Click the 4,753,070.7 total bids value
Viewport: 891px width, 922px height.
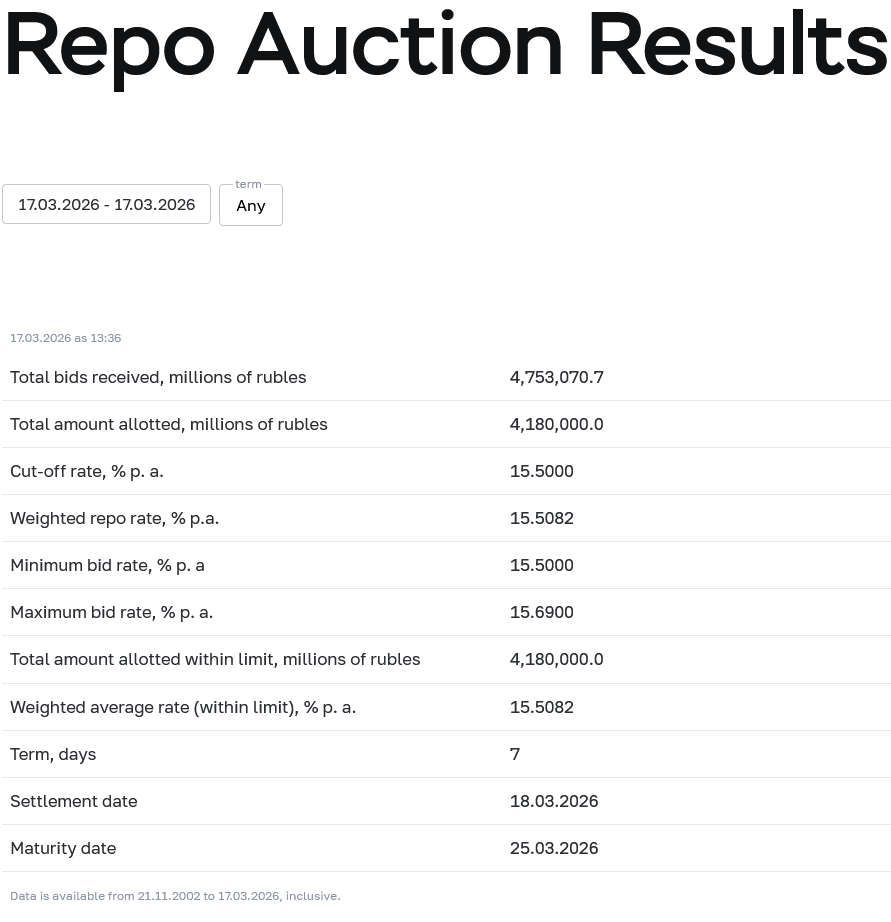point(556,377)
